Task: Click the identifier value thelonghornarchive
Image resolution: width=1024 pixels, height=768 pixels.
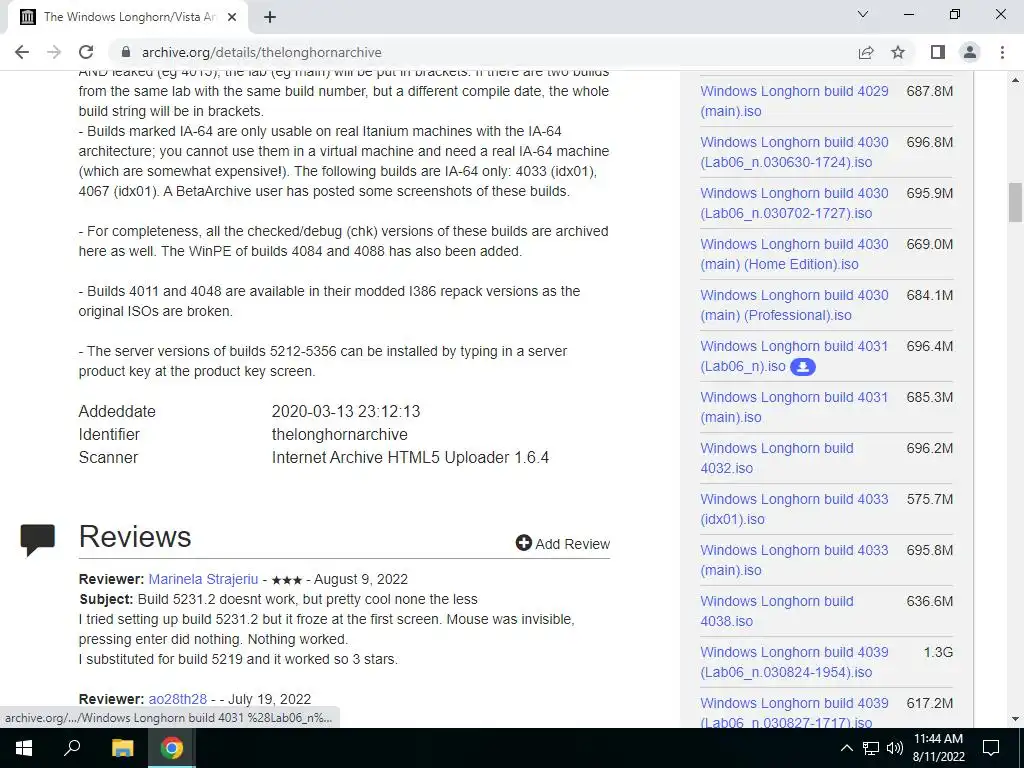Action: pos(340,434)
